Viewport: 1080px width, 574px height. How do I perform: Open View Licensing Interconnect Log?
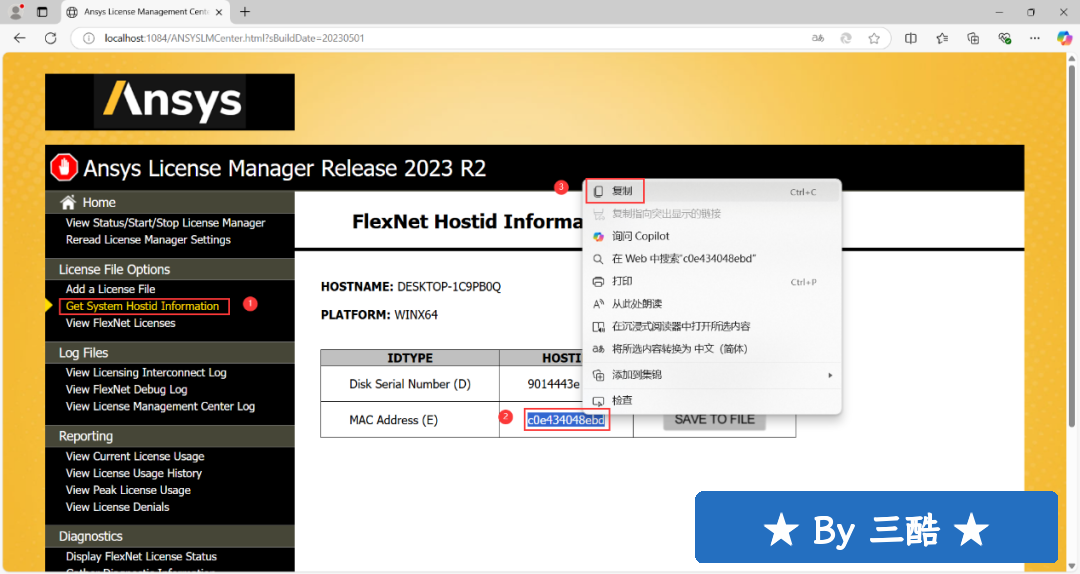(146, 373)
